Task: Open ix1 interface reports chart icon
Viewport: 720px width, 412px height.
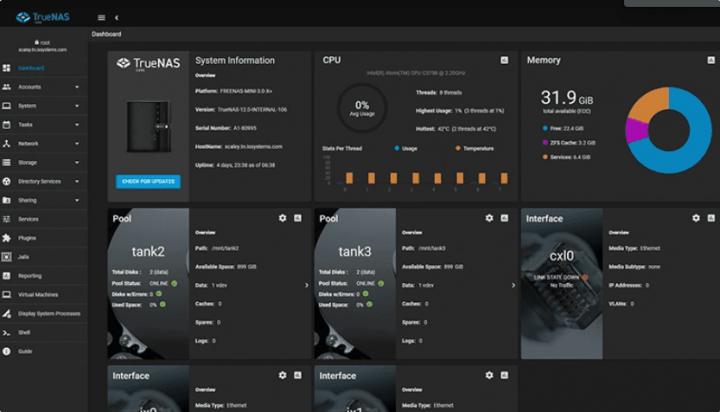Action: pyautogui.click(x=504, y=375)
